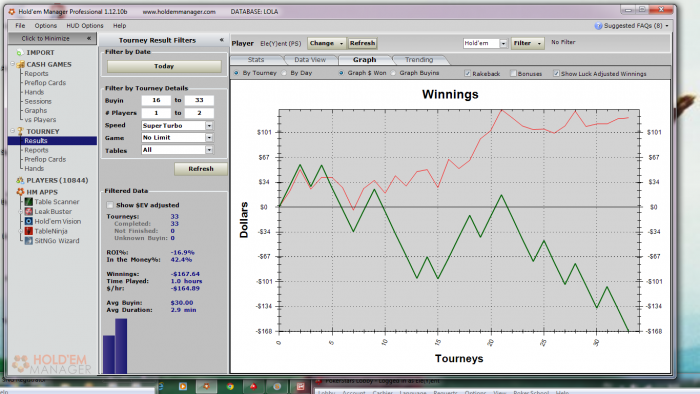
Task: Click the IMPORT icon in sidebar
Action: point(20,53)
